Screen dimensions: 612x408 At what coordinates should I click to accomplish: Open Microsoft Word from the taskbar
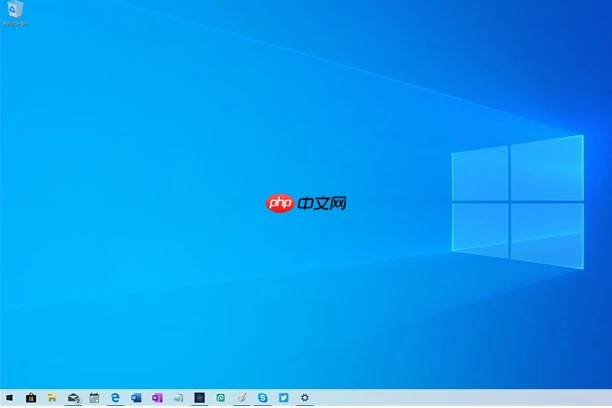[x=136, y=398]
